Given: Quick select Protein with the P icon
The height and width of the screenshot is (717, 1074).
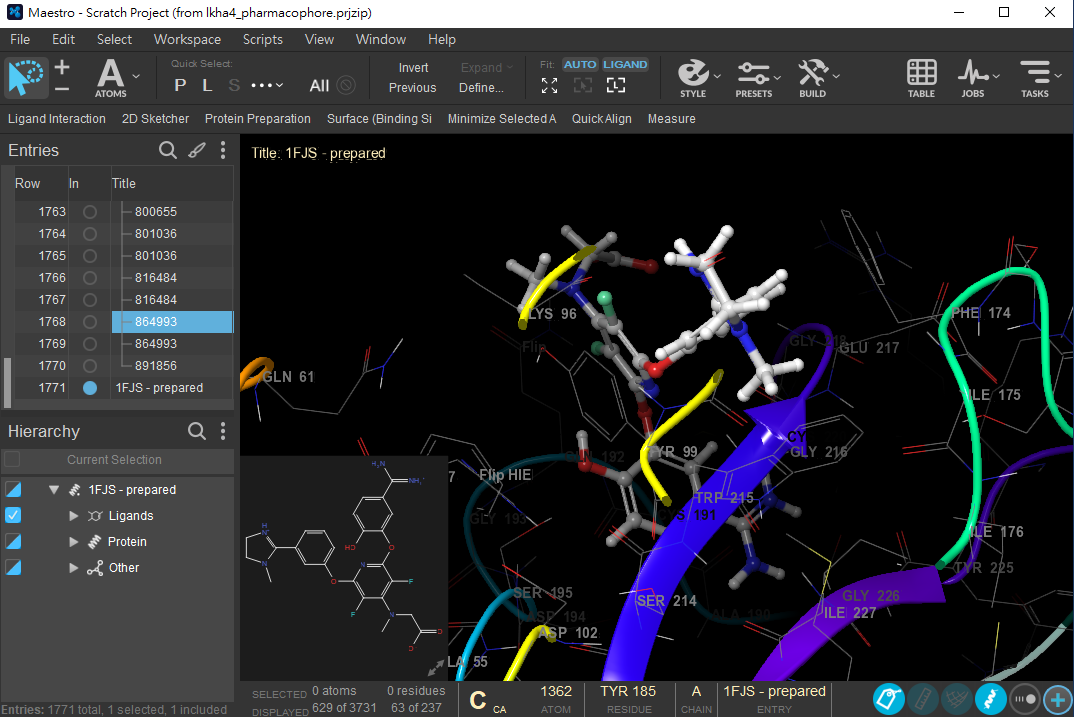Looking at the screenshot, I should 180,86.
